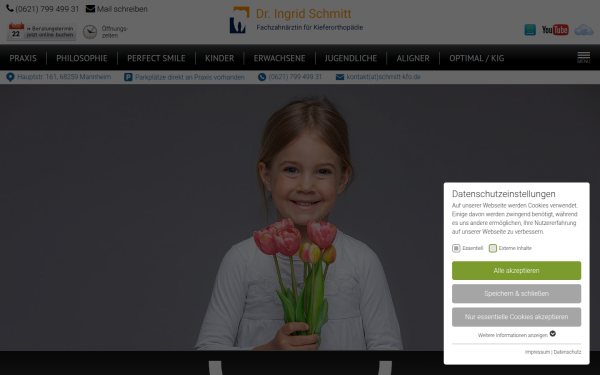This screenshot has height=375, width=600.
Task: Open the ERWACHSENE menu item
Action: pos(279,58)
